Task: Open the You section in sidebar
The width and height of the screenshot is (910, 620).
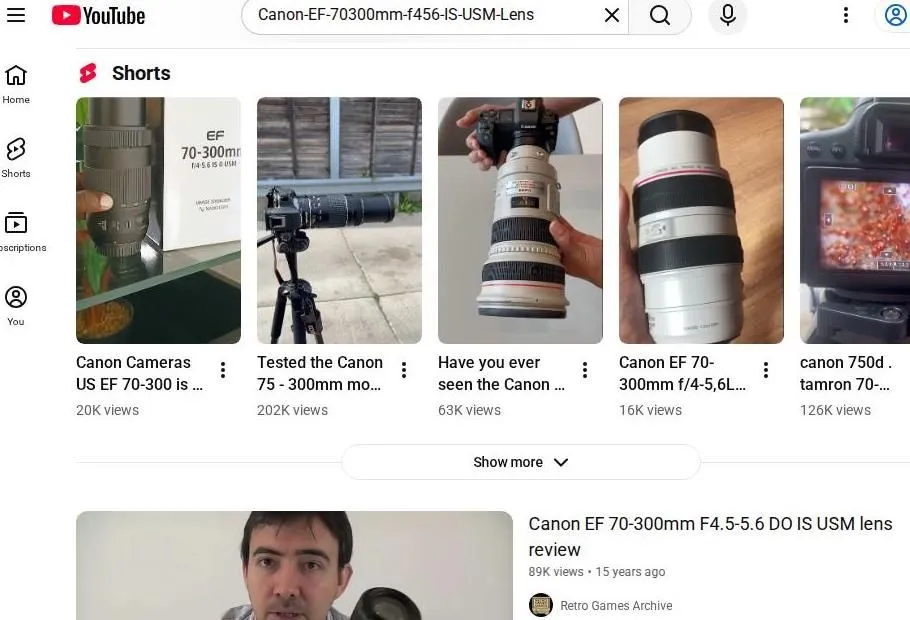Action: 16,306
